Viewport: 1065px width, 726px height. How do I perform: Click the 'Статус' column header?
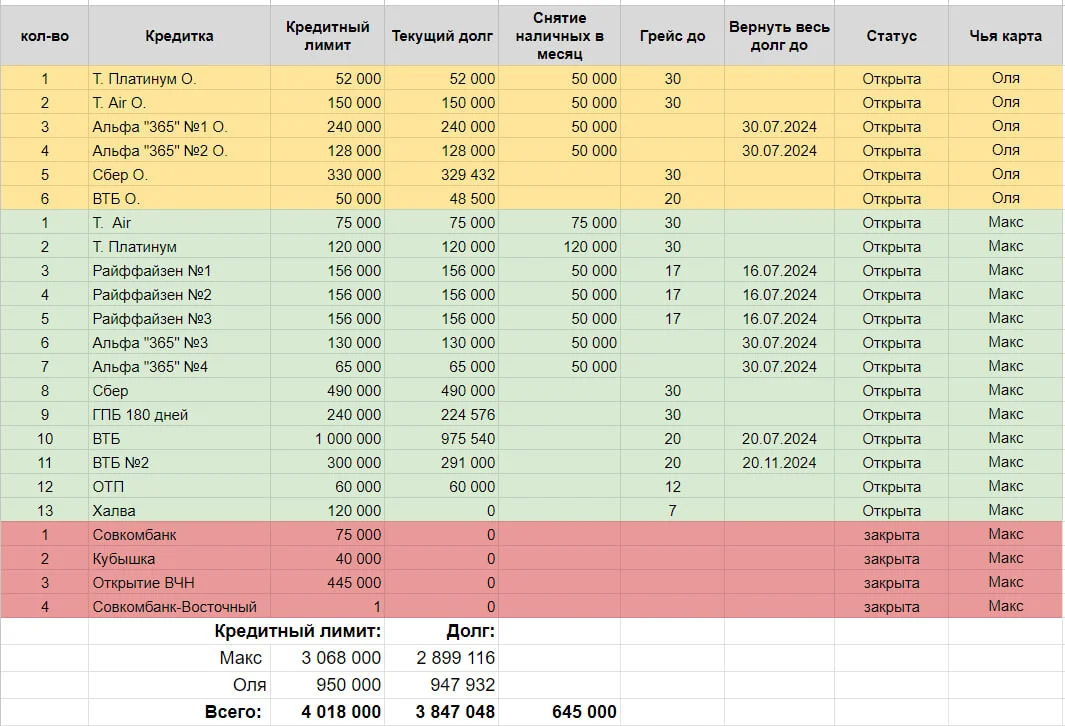891,36
